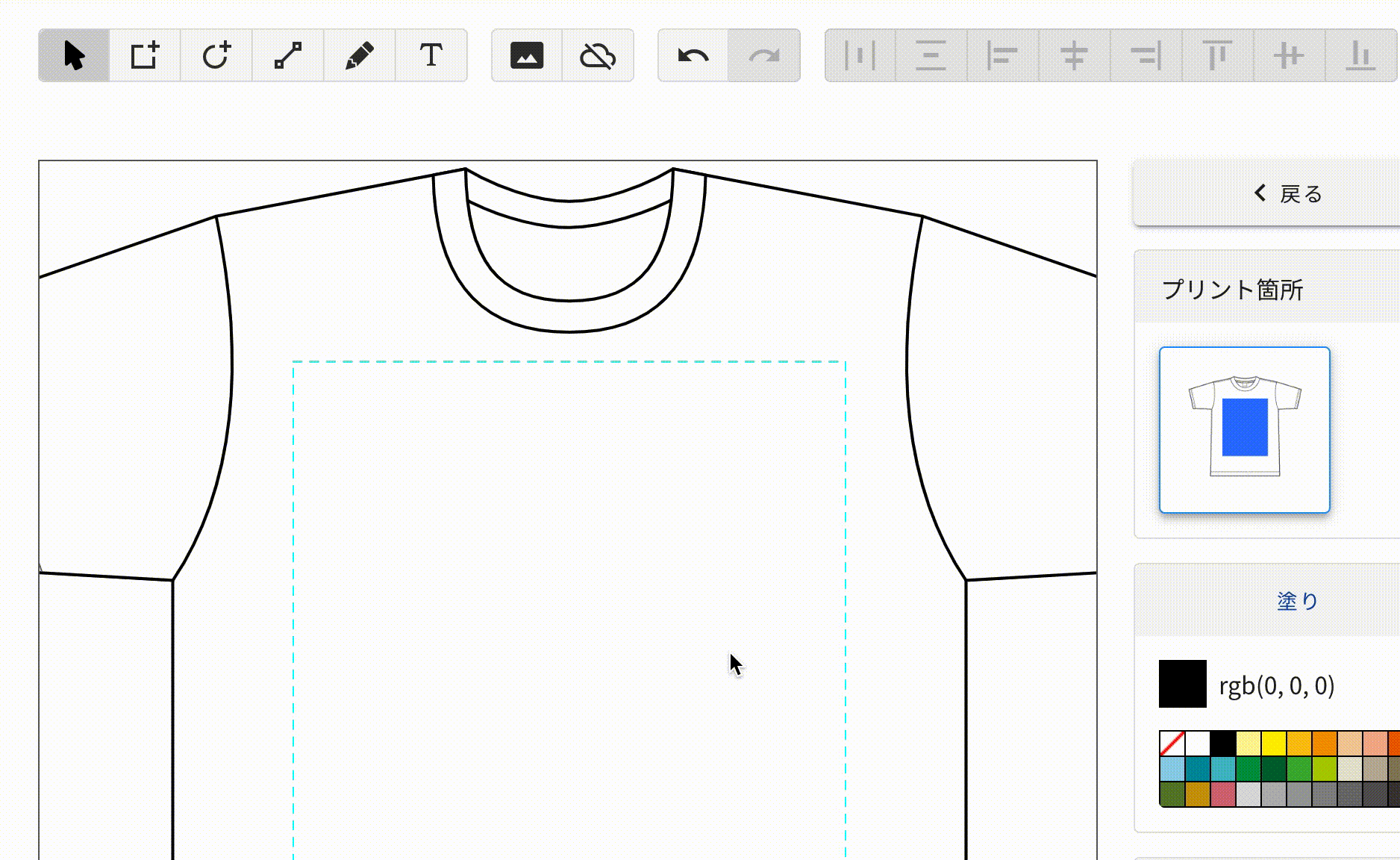
Task: Select the line drawing tool
Action: coord(288,56)
